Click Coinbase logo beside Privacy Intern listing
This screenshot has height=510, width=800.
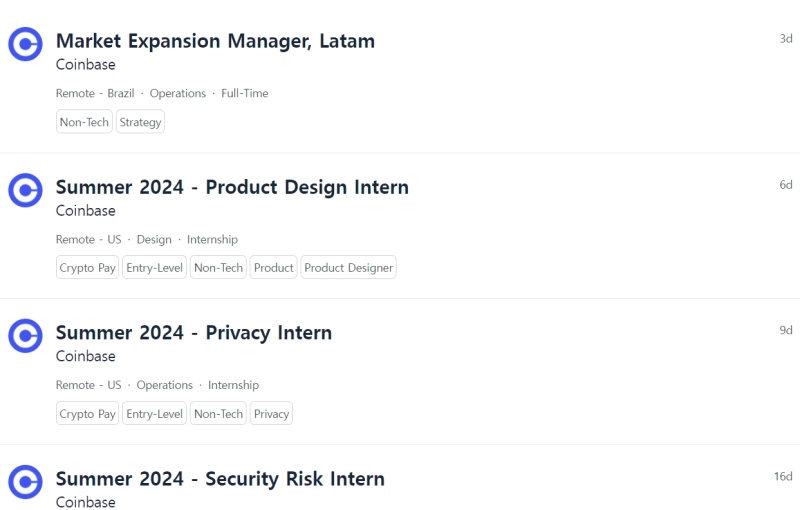pos(25,336)
